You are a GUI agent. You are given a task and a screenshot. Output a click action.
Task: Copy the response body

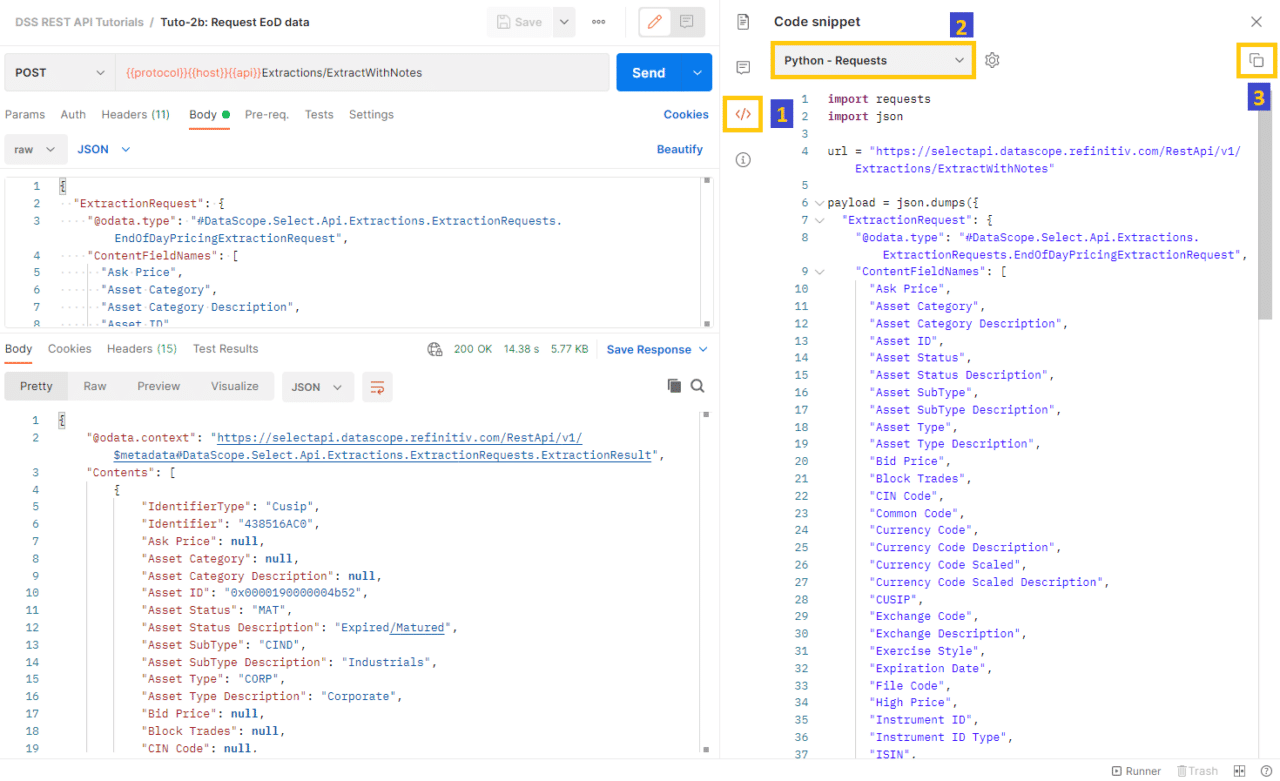674,386
